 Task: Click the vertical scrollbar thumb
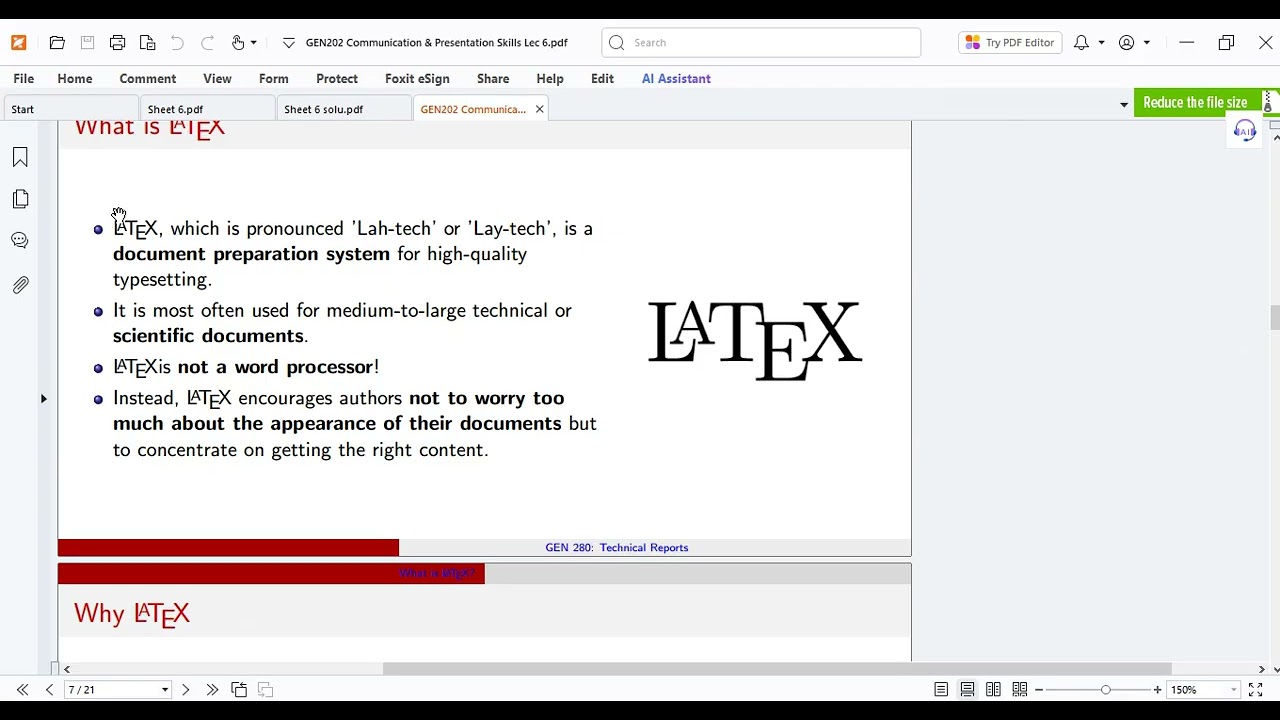click(x=1274, y=318)
